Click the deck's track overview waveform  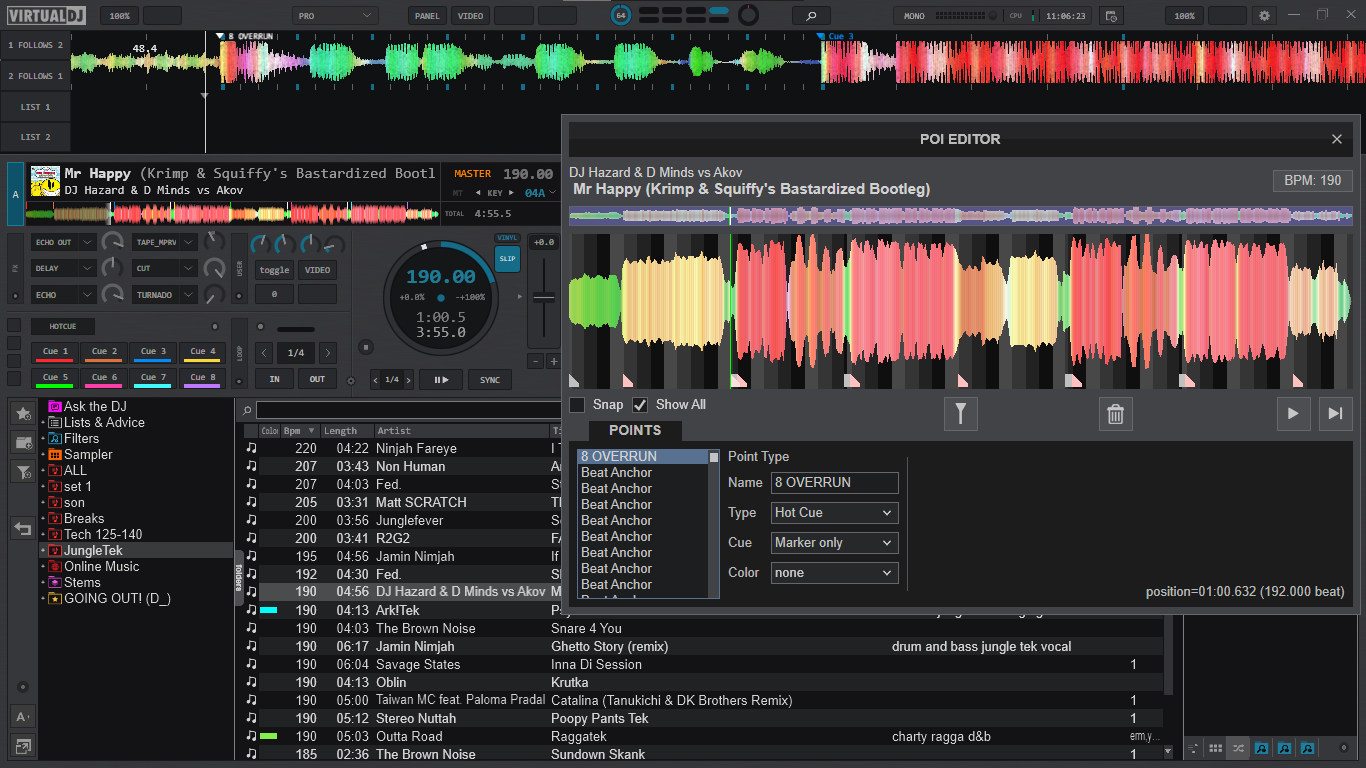(232, 212)
